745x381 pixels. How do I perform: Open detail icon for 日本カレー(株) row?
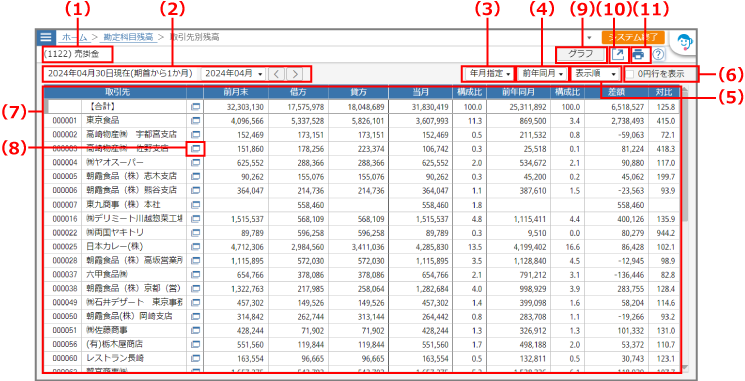point(195,247)
